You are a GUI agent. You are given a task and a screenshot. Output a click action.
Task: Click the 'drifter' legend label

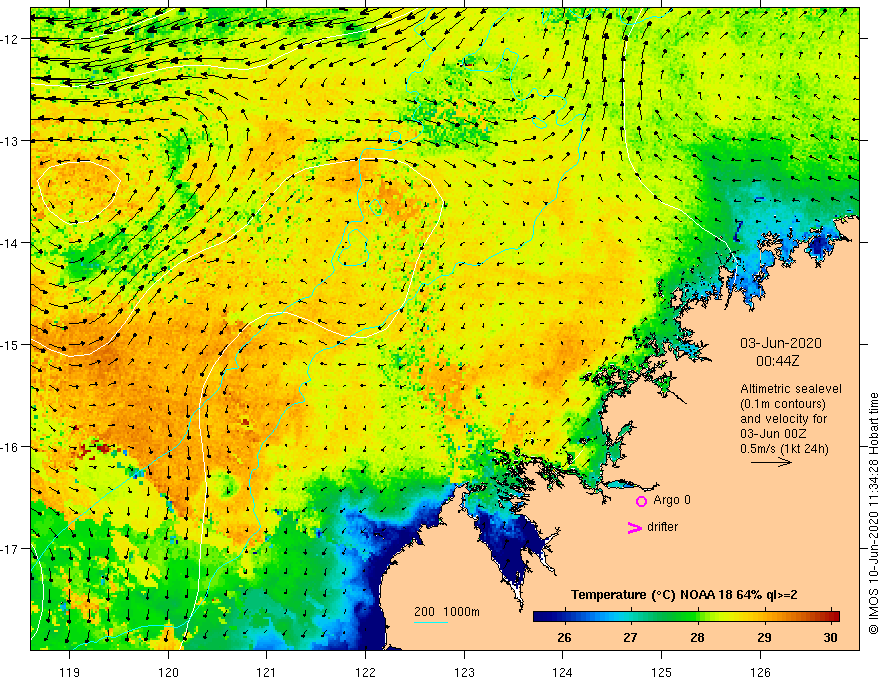pos(662,527)
